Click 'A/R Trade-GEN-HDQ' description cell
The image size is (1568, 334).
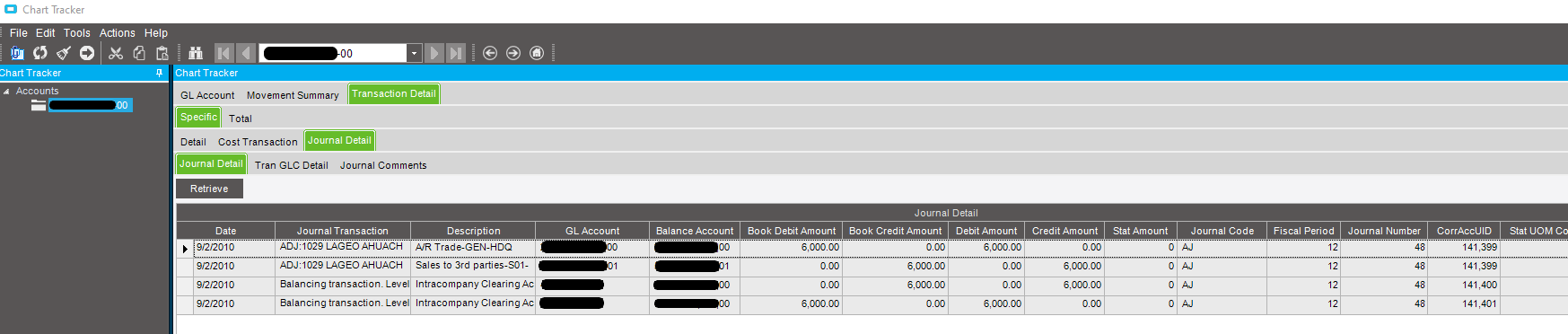[473, 248]
